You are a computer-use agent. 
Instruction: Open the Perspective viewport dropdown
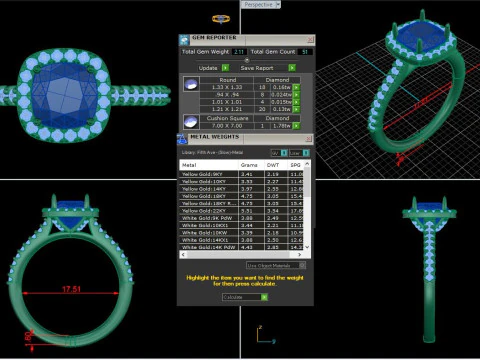pos(278,5)
